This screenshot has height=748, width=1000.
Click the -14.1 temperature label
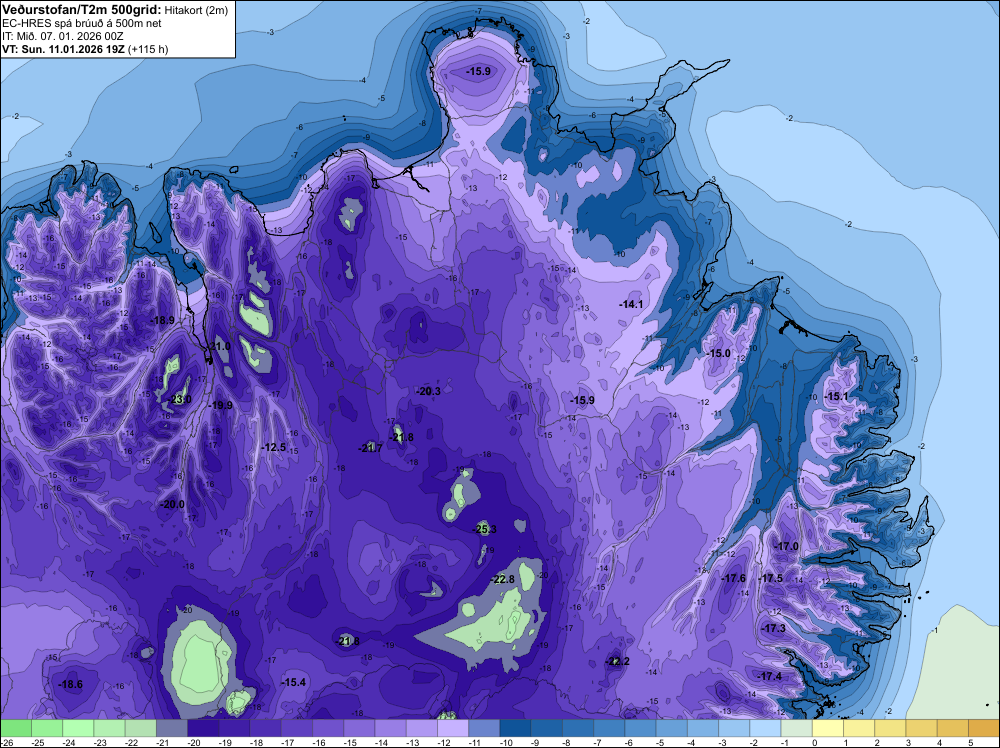tap(631, 305)
